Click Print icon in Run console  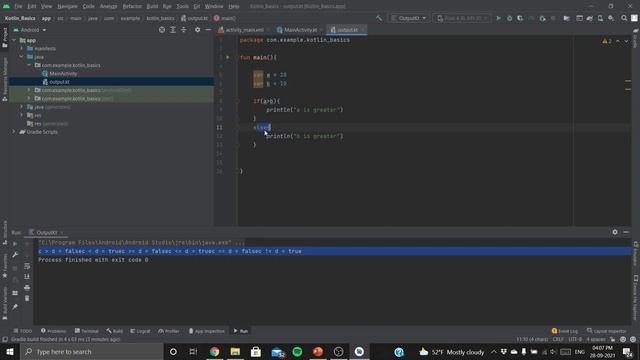click(x=27, y=288)
